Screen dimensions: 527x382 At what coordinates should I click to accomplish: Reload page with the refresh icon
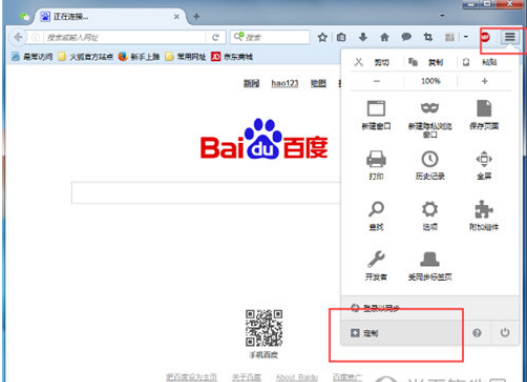click(215, 37)
